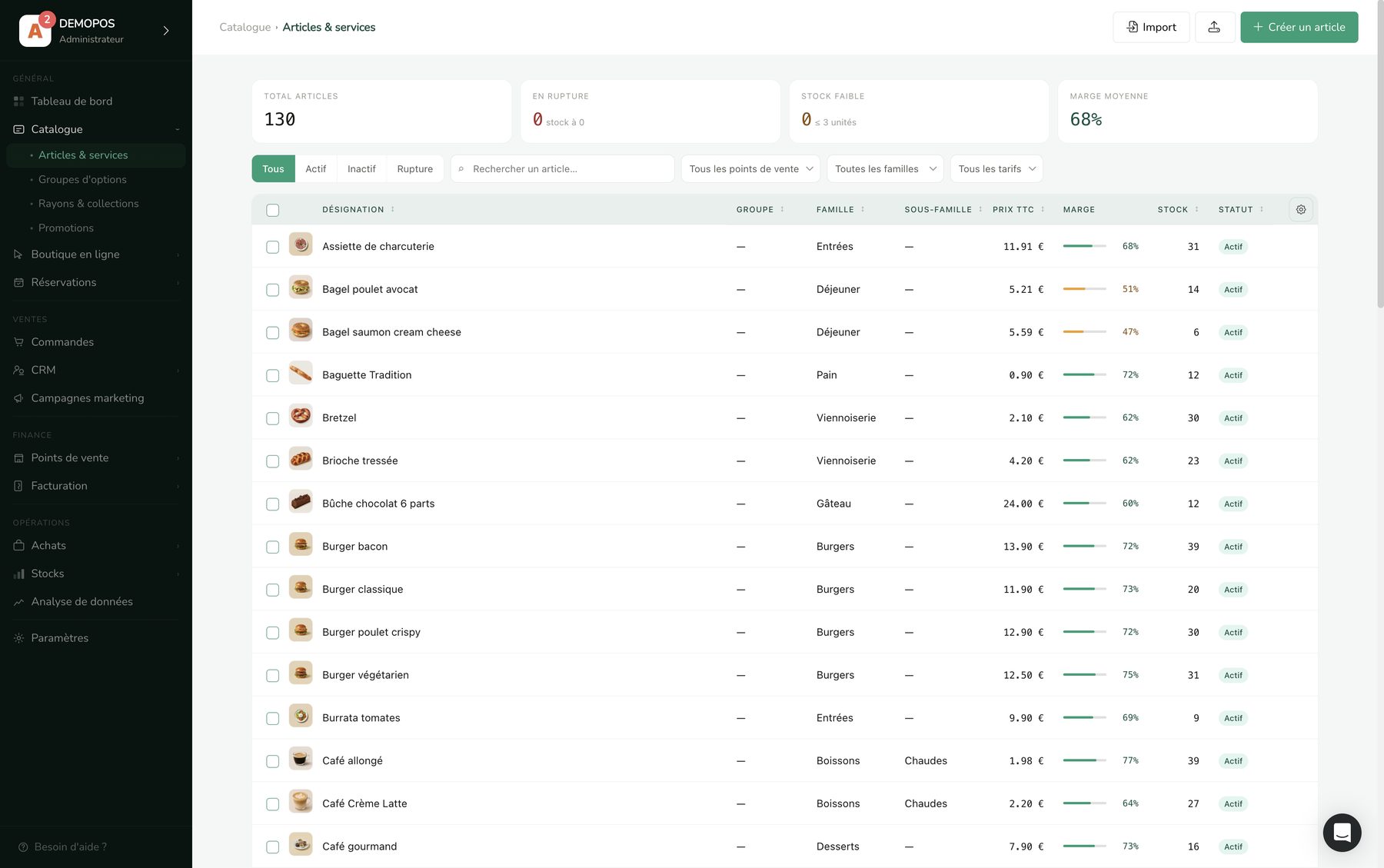Image resolution: width=1384 pixels, height=868 pixels.
Task: Click the Bûche chocolat 6 parts thumbnail
Action: pos(301,502)
